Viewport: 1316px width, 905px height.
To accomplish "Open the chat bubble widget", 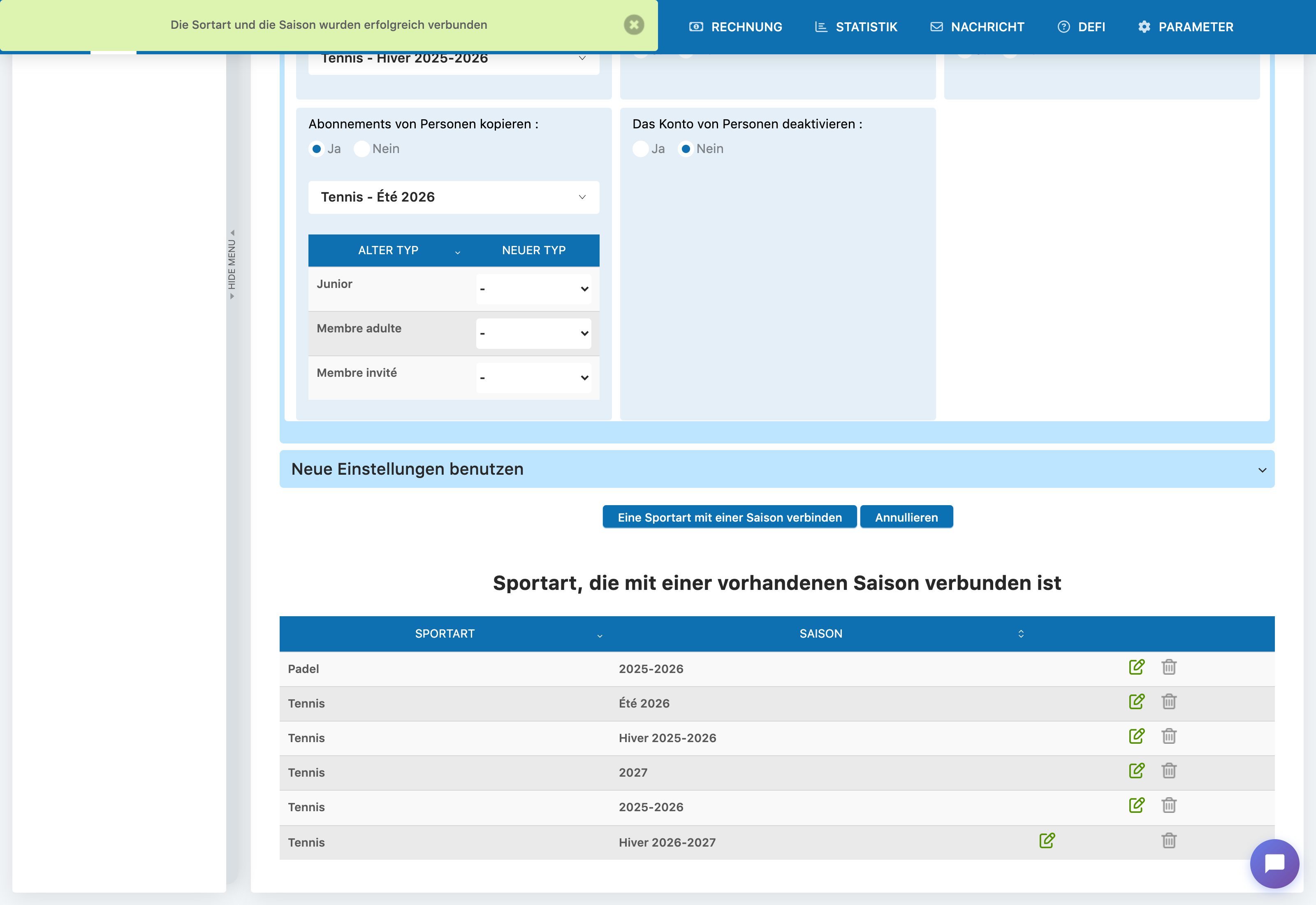I will 1274,863.
